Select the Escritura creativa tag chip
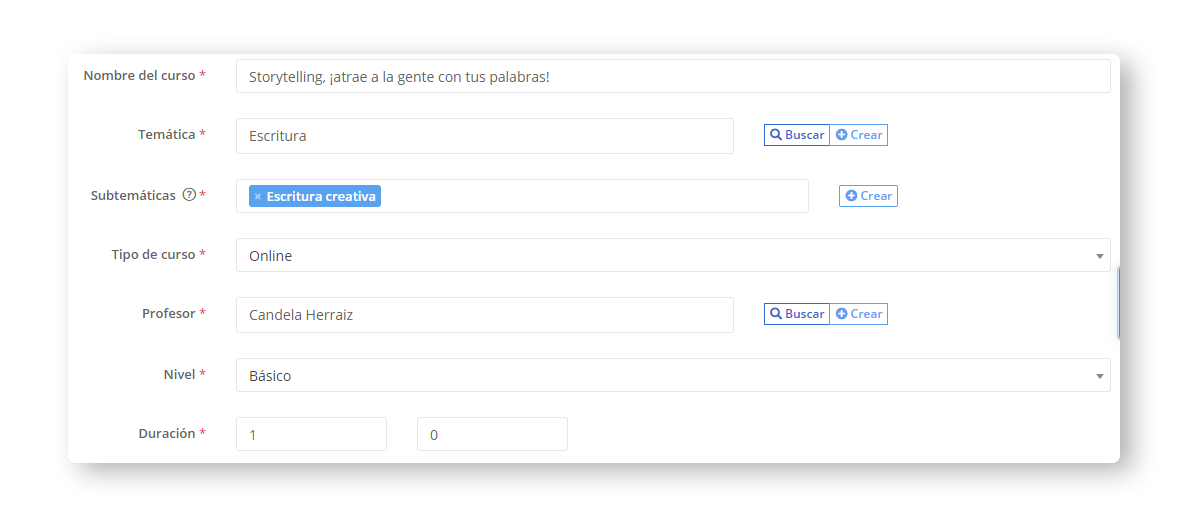 click(321, 197)
